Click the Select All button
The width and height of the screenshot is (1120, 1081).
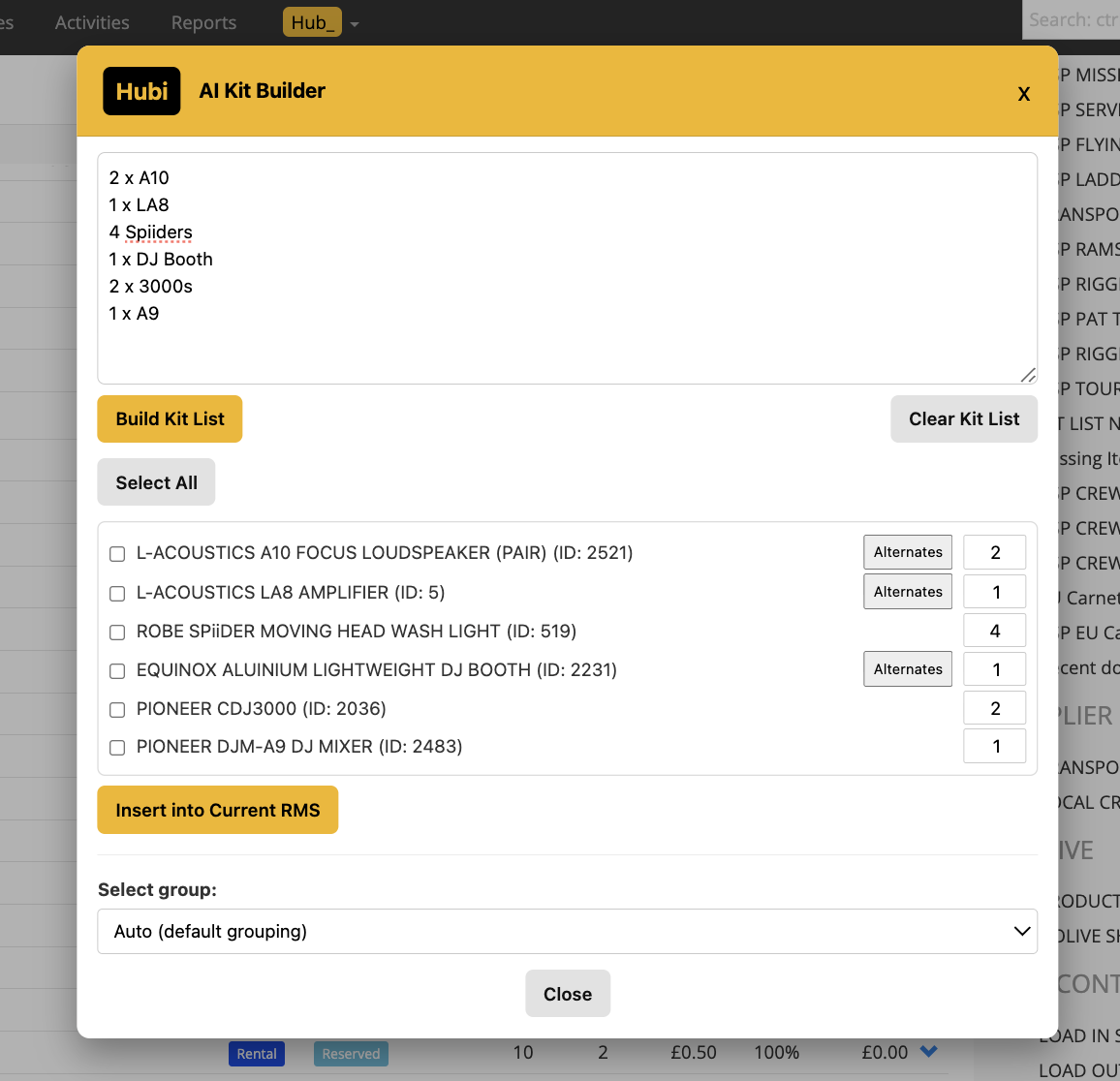tap(156, 482)
